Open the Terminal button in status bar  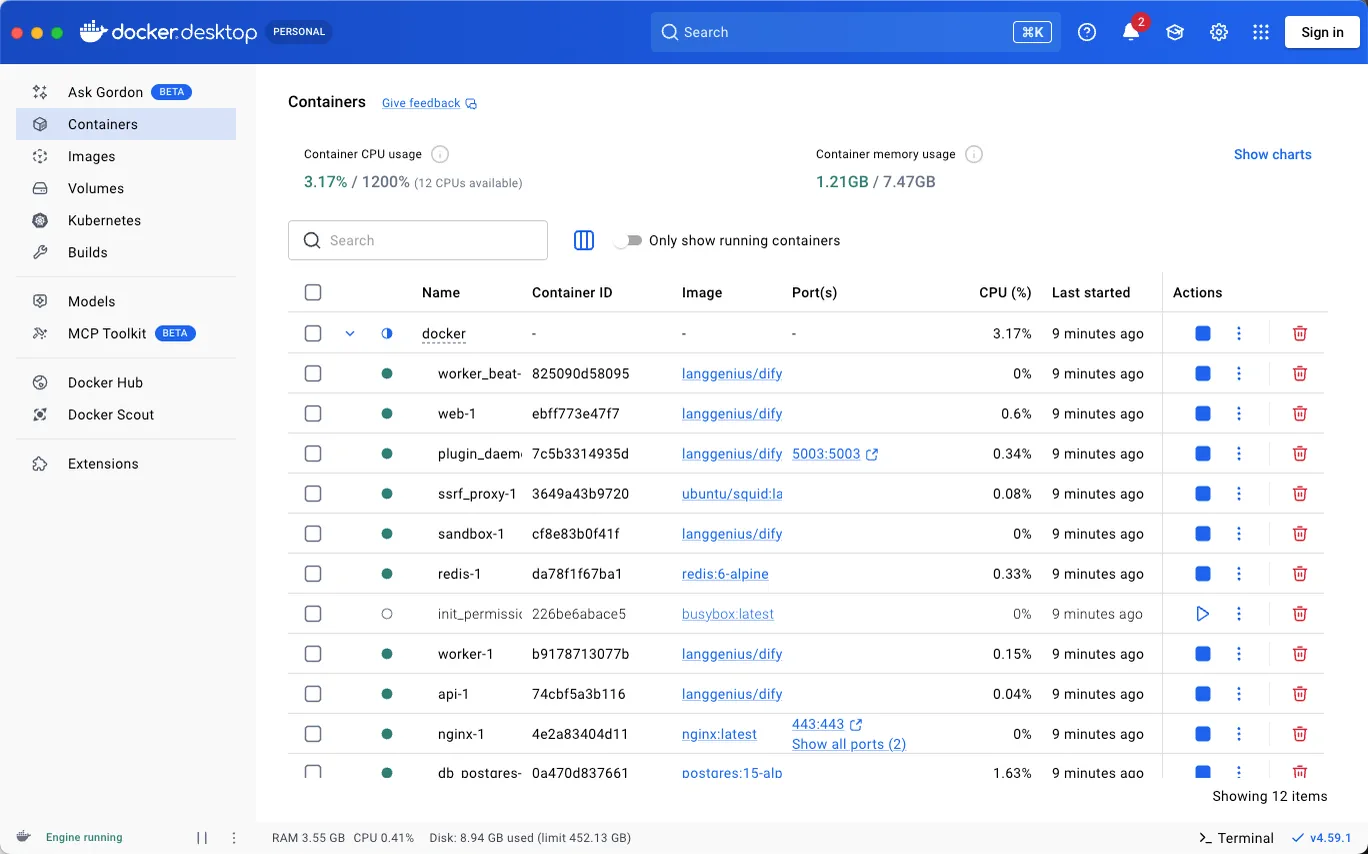pyautogui.click(x=1236, y=838)
